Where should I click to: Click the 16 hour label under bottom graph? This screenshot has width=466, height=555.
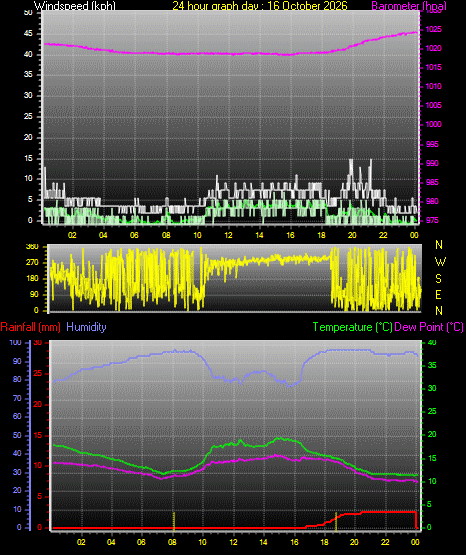(294, 542)
